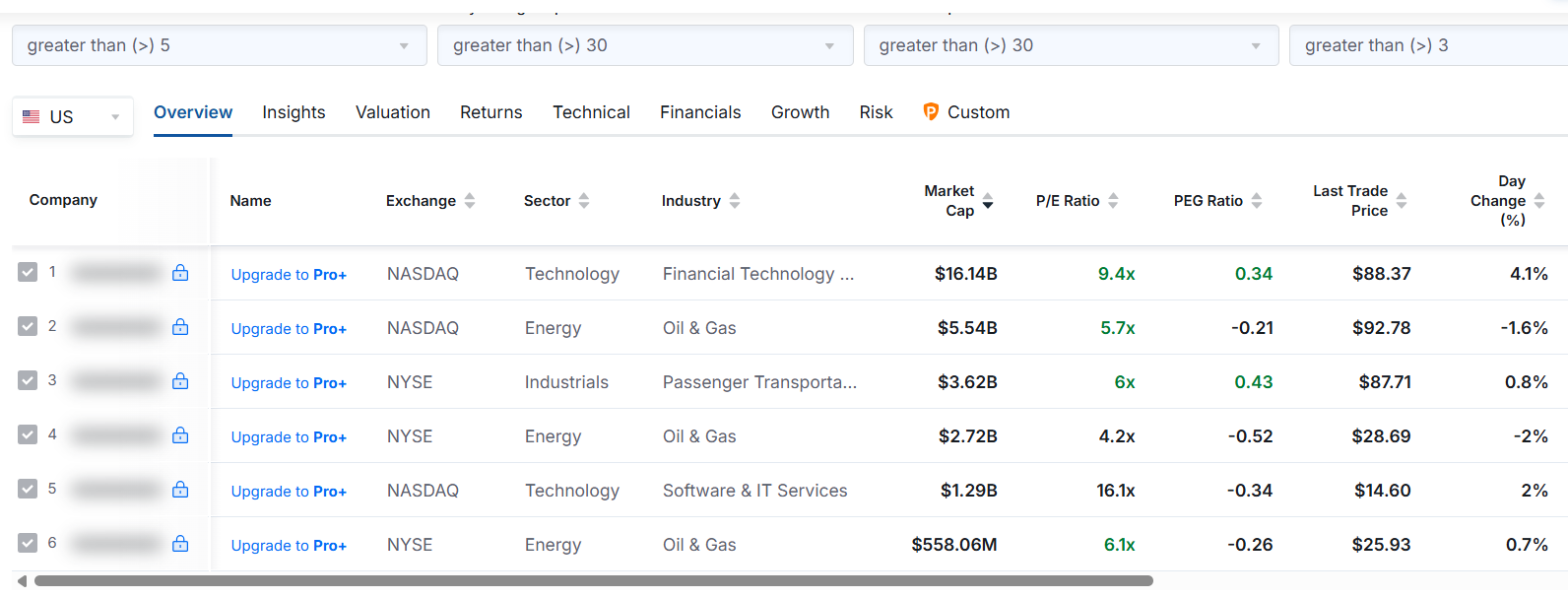Uncheck the checkbox for row 5
1568x598 pixels.
(28, 489)
